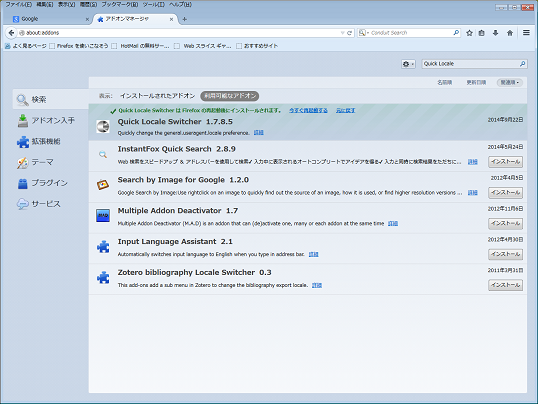Open the search engine selector dropdown

363,33
